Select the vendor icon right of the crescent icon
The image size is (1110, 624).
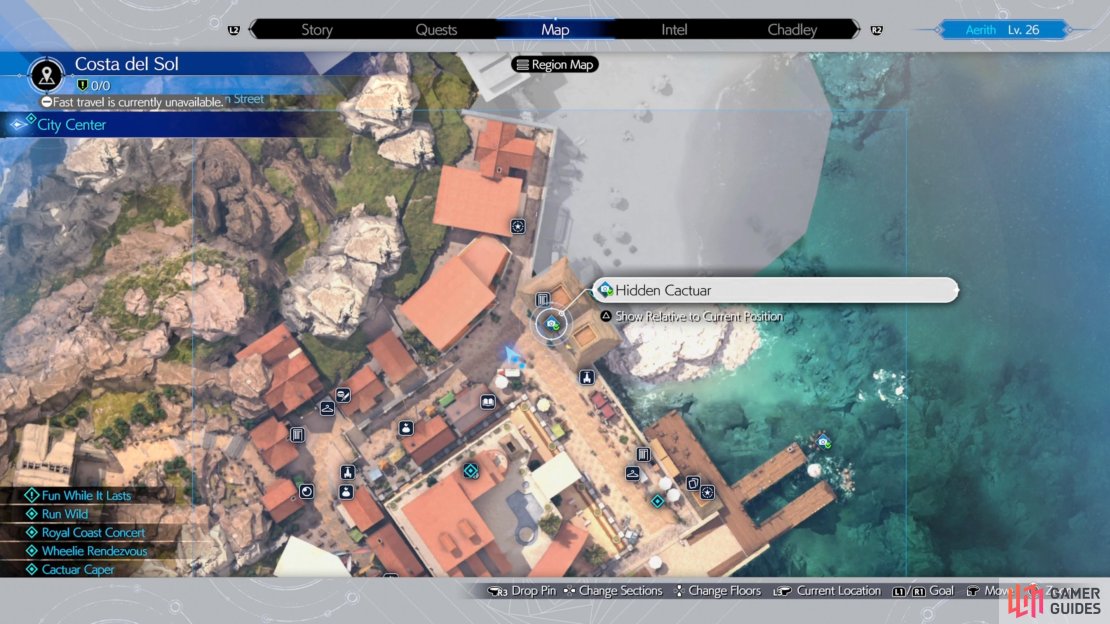[345, 492]
